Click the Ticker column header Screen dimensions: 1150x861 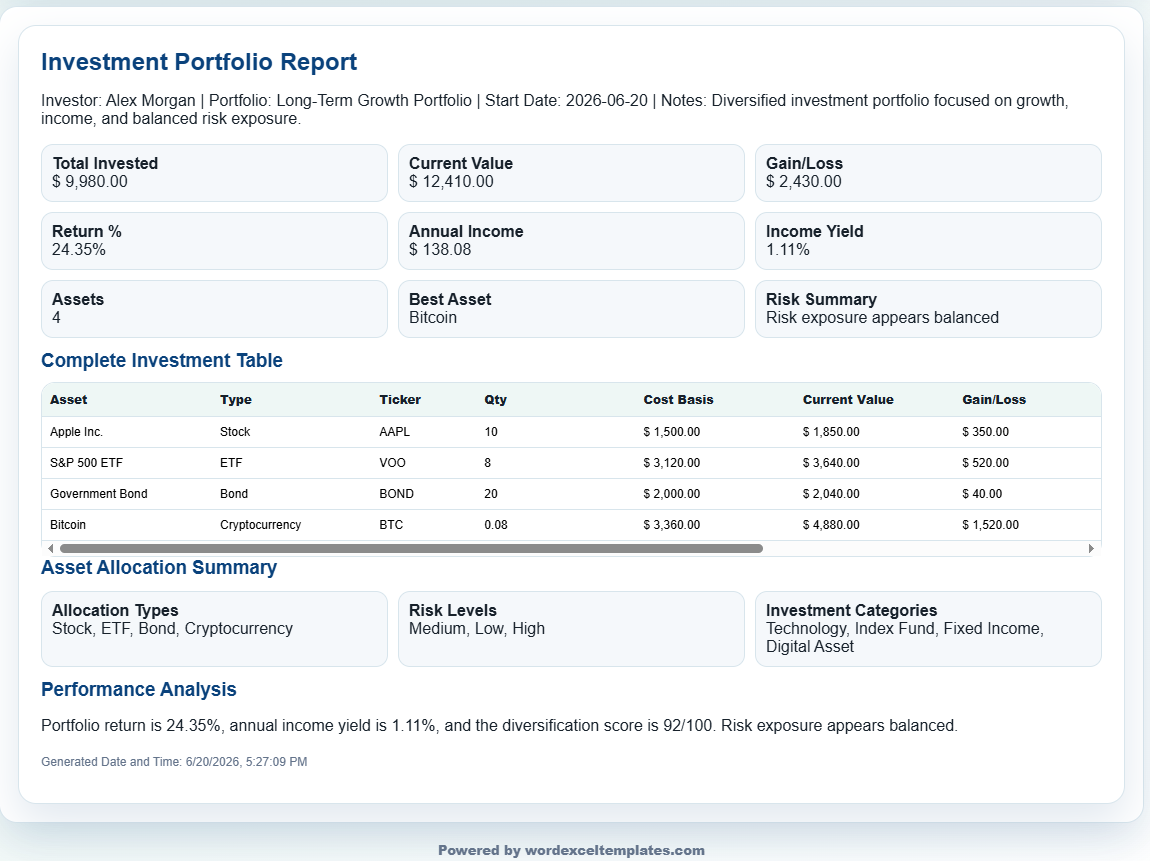coord(400,400)
